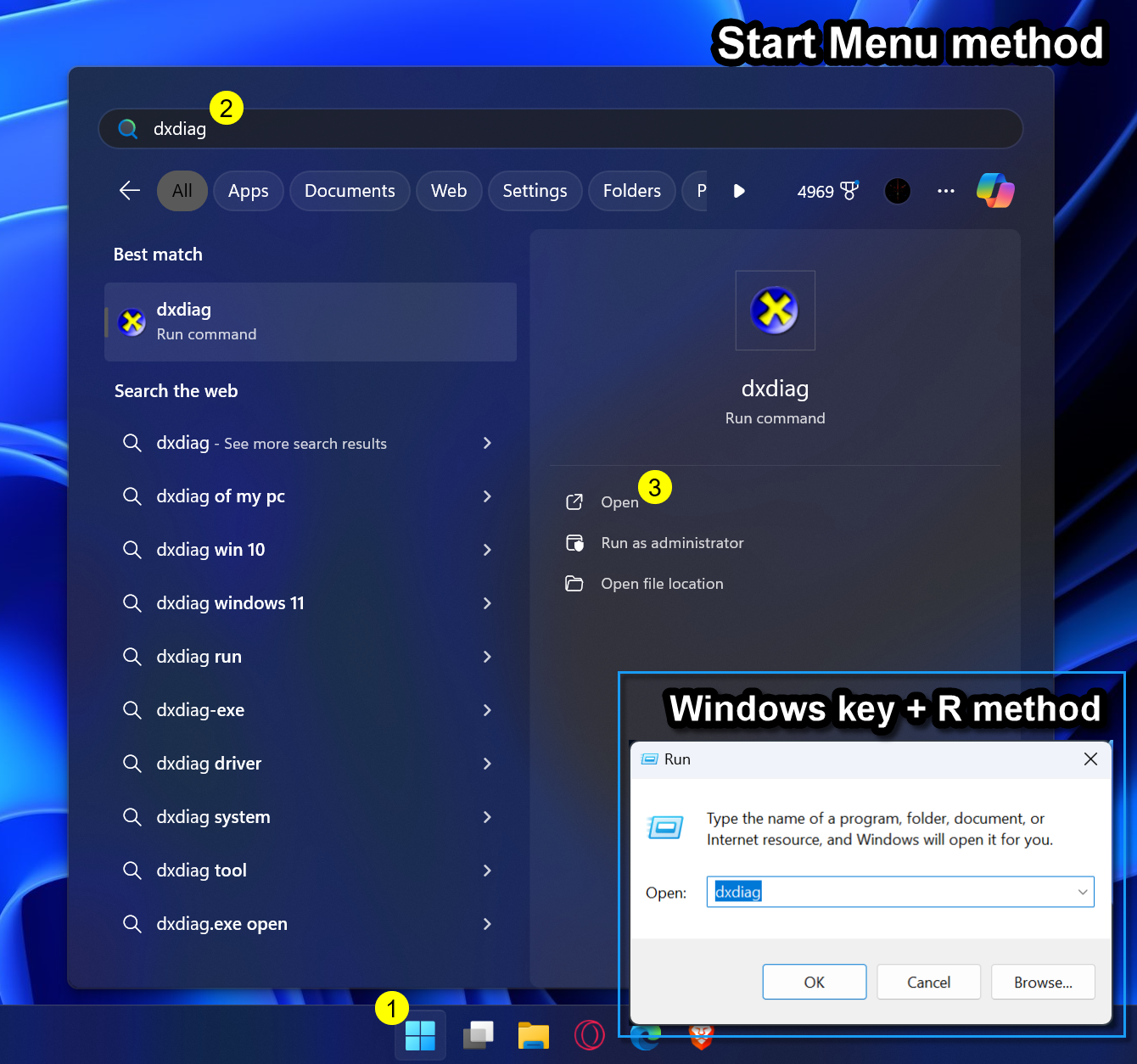Switch to the Apps search filter
The image size is (1137, 1064).
248,191
